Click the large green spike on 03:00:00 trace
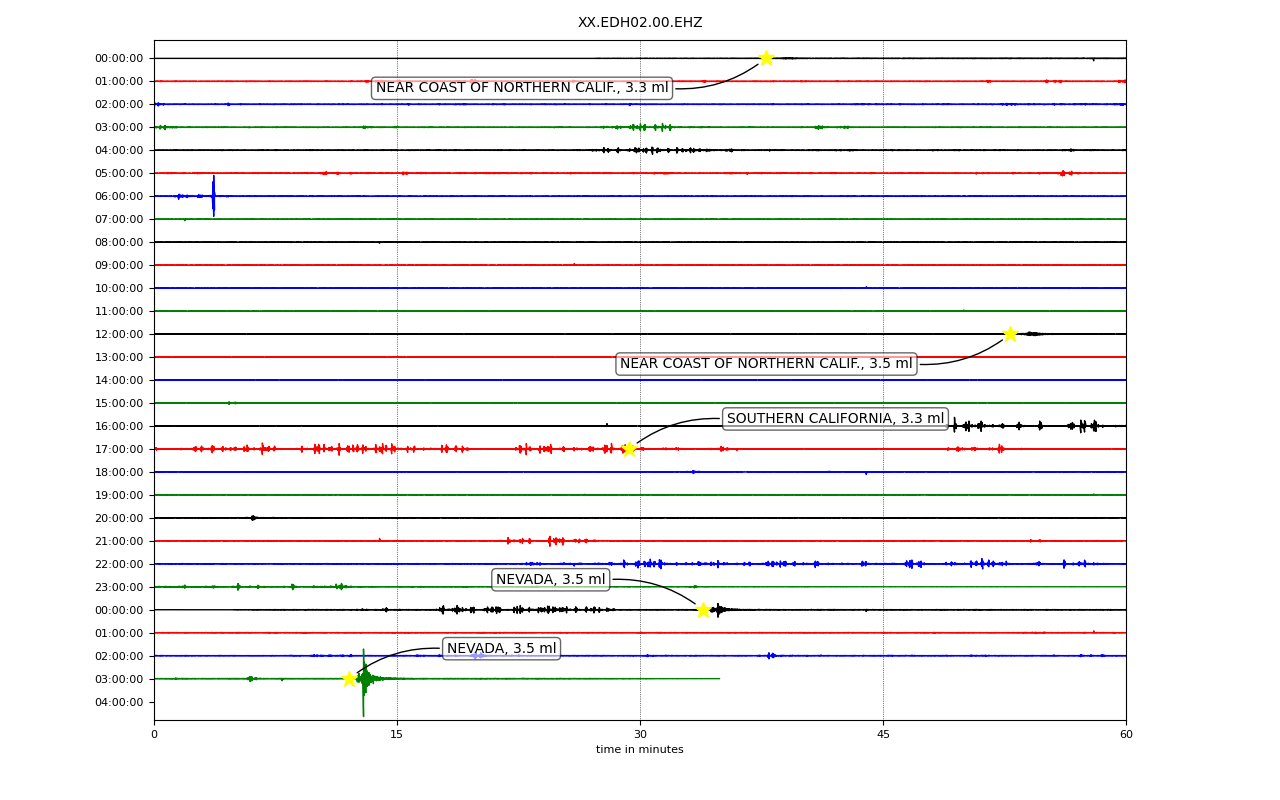The height and width of the screenshot is (800, 1280). point(364,682)
